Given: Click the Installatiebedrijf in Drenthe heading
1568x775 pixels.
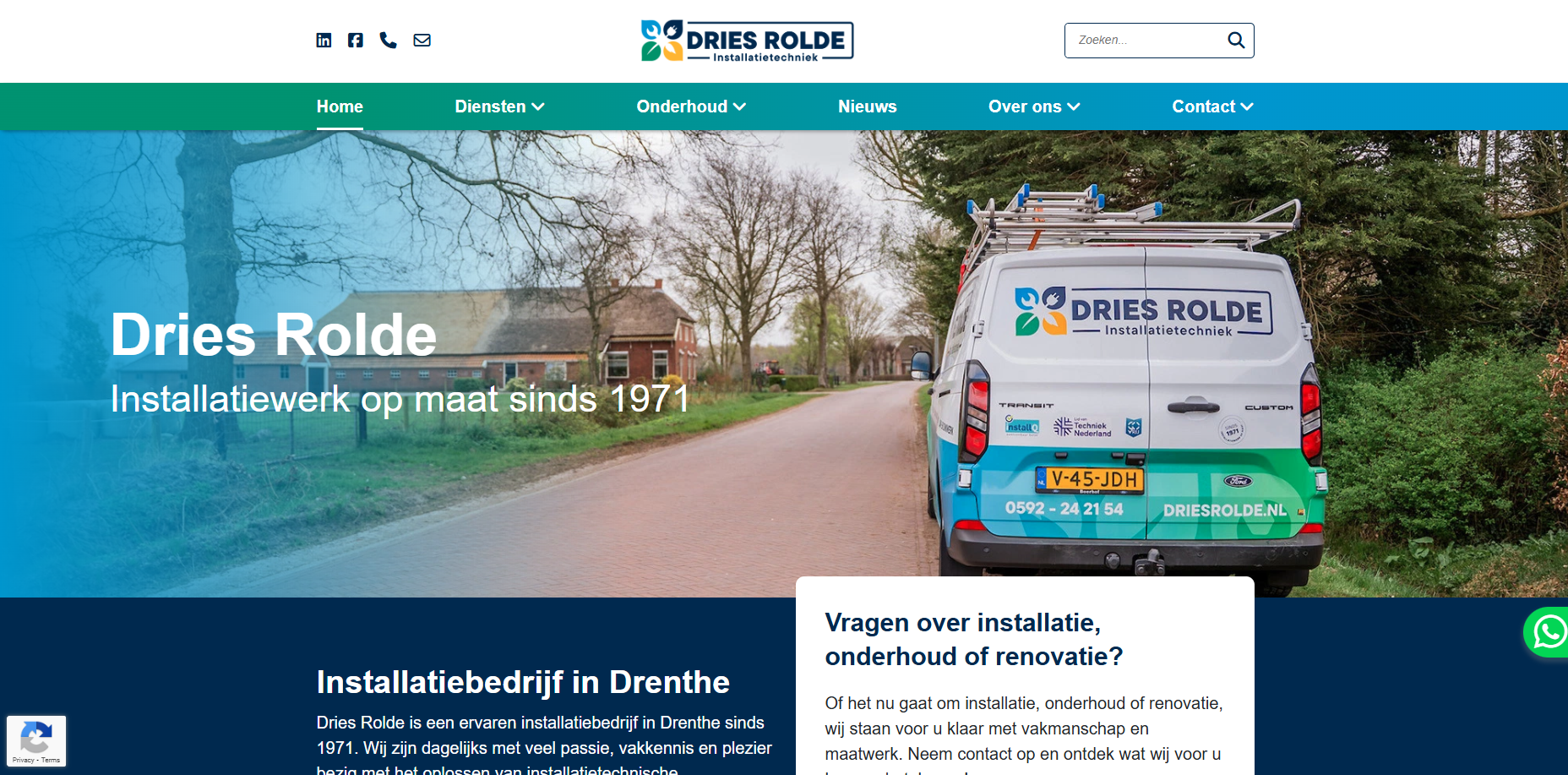Looking at the screenshot, I should pos(523,682).
